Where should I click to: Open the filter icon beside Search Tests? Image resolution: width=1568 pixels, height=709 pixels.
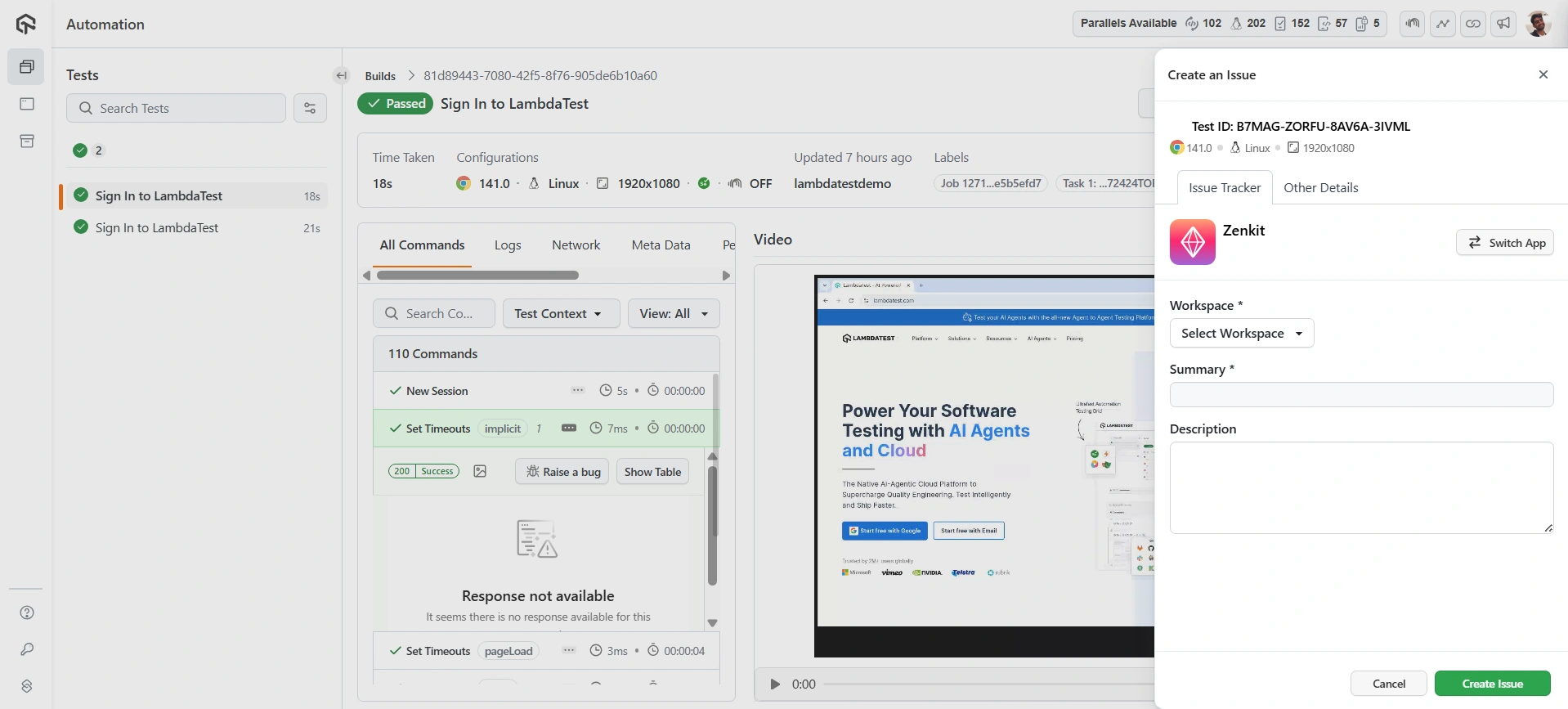310,108
